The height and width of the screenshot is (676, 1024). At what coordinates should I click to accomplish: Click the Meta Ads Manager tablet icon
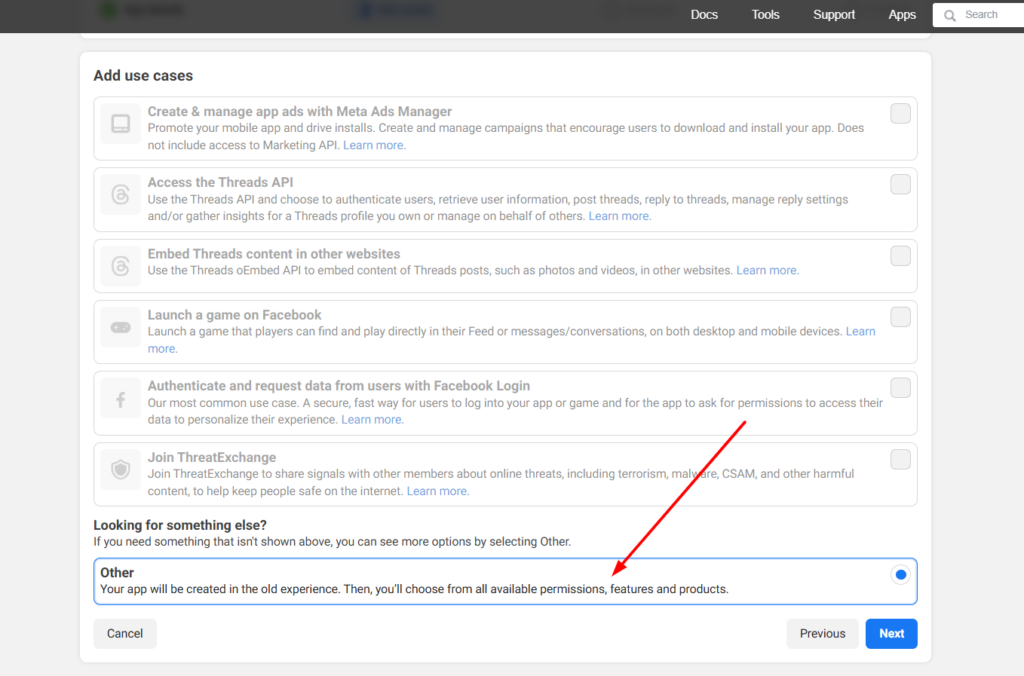pyautogui.click(x=120, y=124)
